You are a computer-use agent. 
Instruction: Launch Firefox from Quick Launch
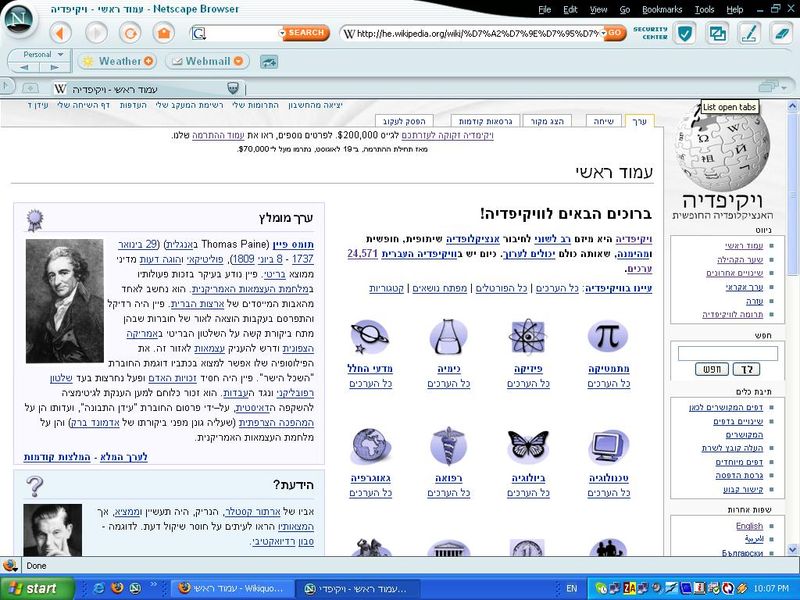(117, 588)
